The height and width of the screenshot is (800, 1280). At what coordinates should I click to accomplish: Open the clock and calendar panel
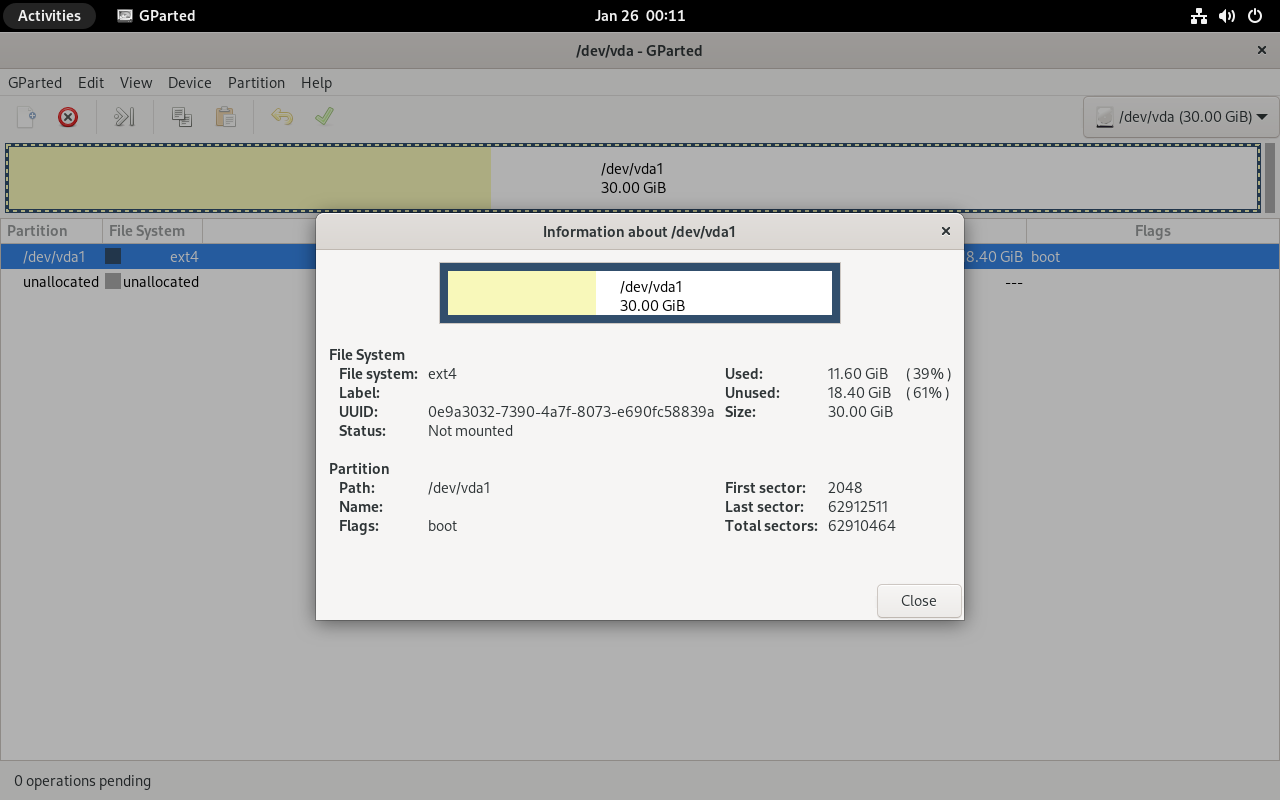[640, 16]
